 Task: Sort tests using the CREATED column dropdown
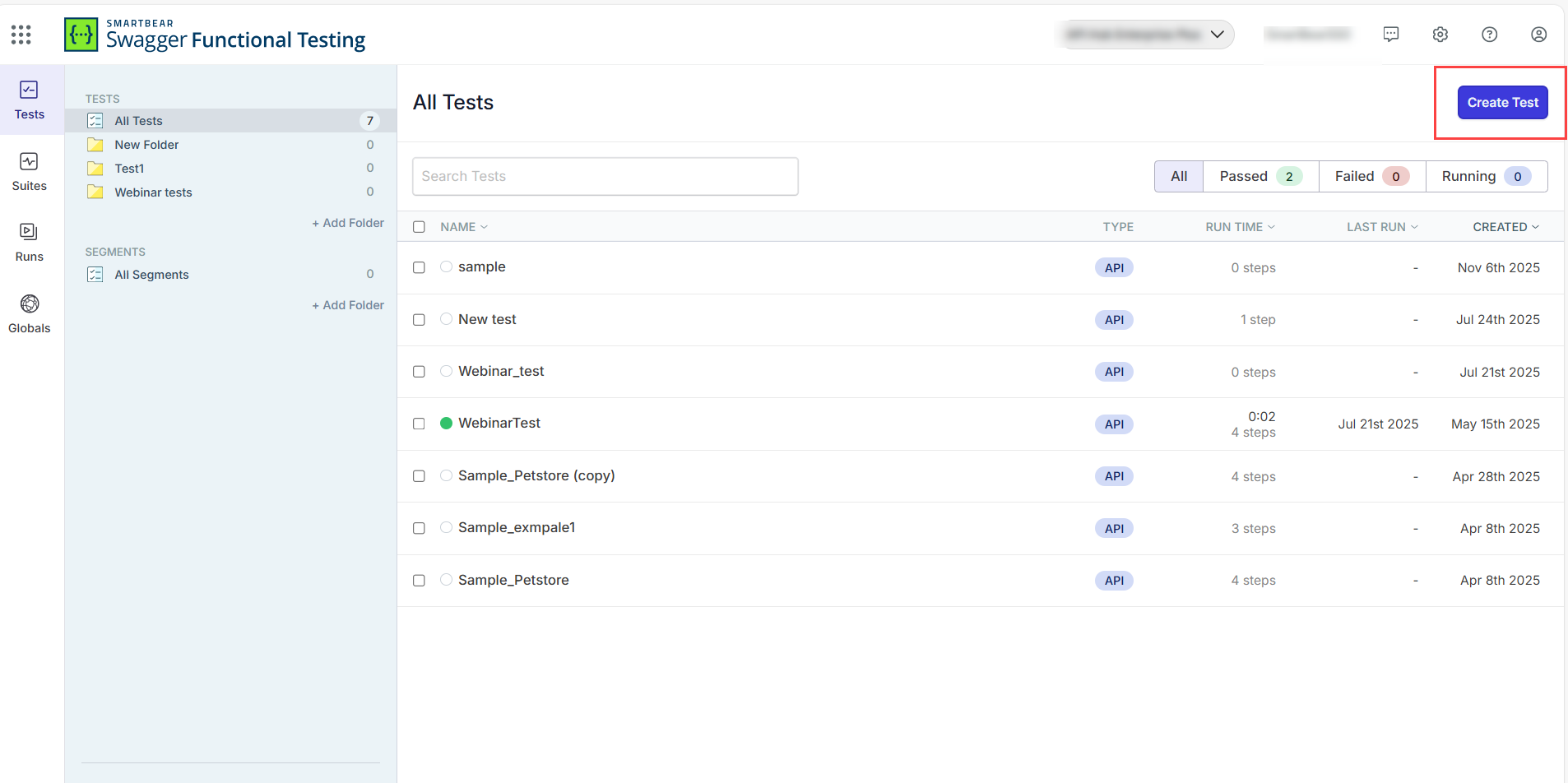point(1505,226)
